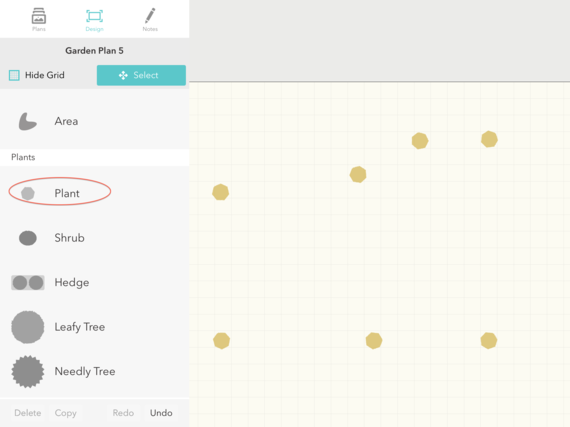This screenshot has width=570, height=427.
Task: Select the Garden Plan 5 title
Action: (x=94, y=51)
